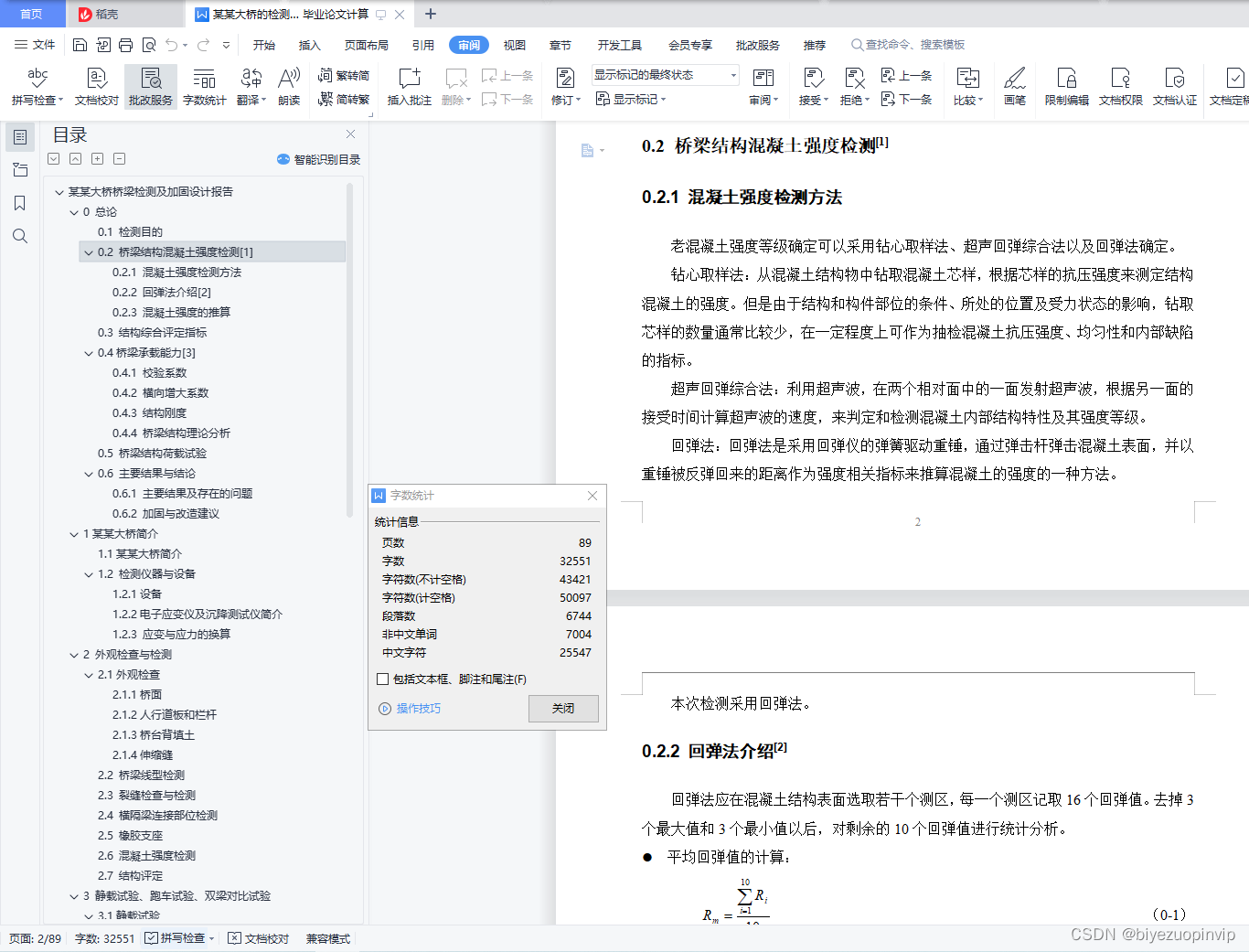The height and width of the screenshot is (952, 1249).
Task: Undo last action in quick access bar
Action: coord(171,45)
